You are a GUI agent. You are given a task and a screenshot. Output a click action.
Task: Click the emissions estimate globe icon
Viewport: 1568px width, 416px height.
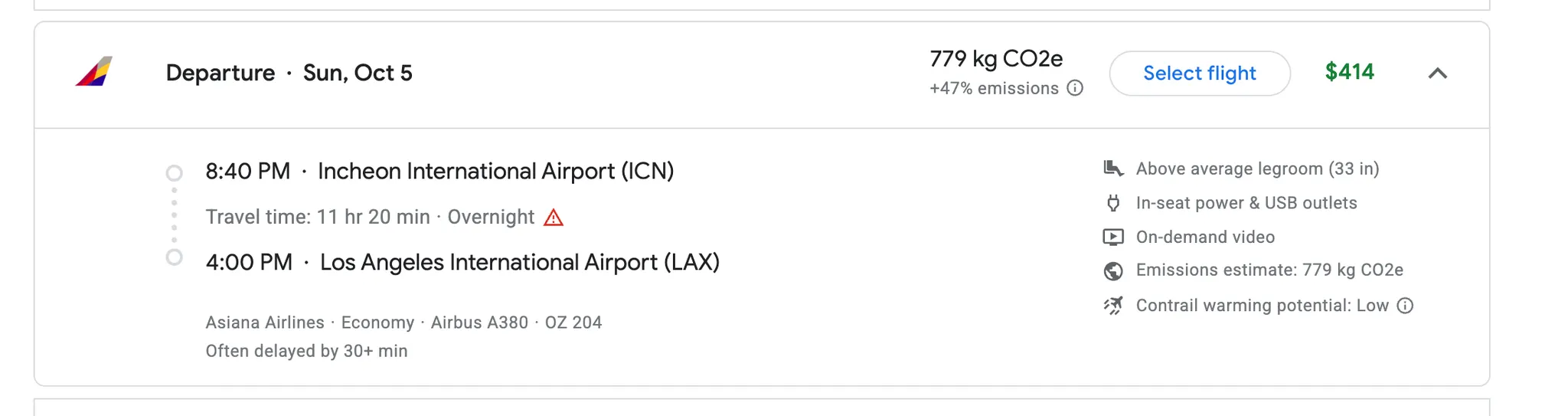(x=1113, y=270)
